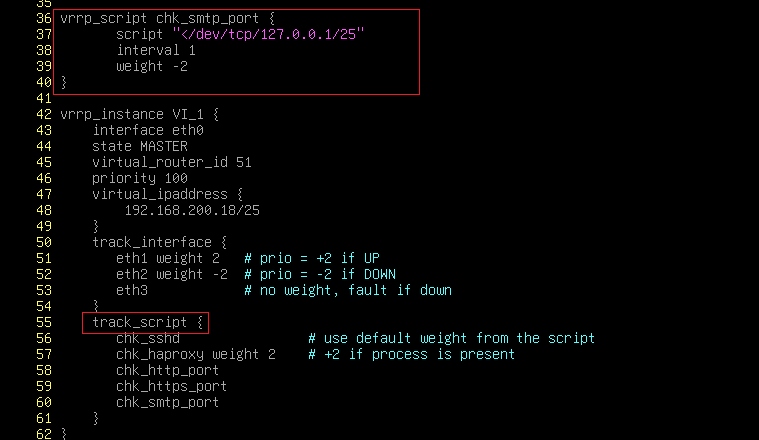This screenshot has height=440, width=759.
Task: Click priority 100 line
Action: tap(140, 179)
